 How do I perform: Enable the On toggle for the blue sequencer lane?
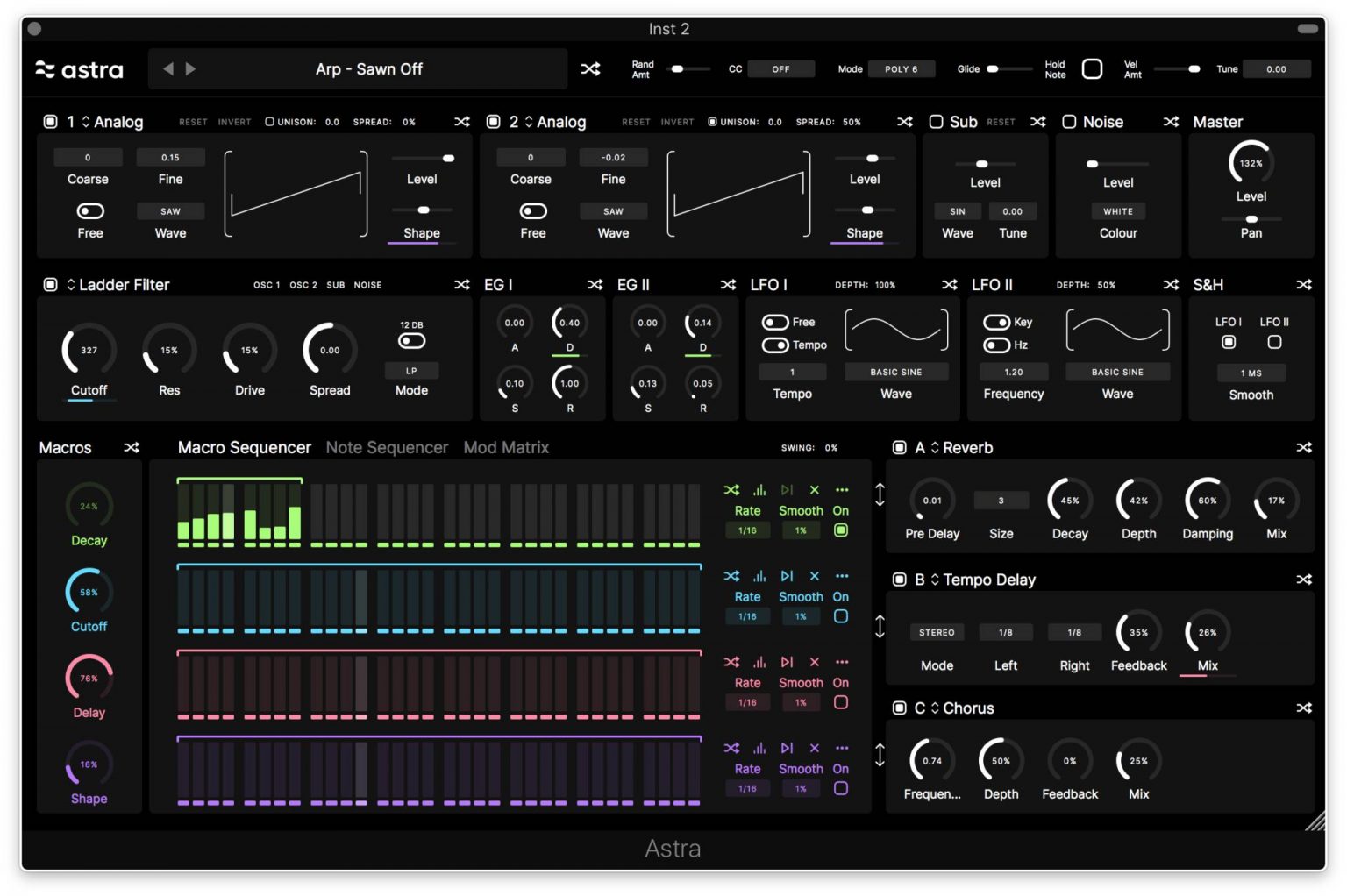[x=841, y=617]
